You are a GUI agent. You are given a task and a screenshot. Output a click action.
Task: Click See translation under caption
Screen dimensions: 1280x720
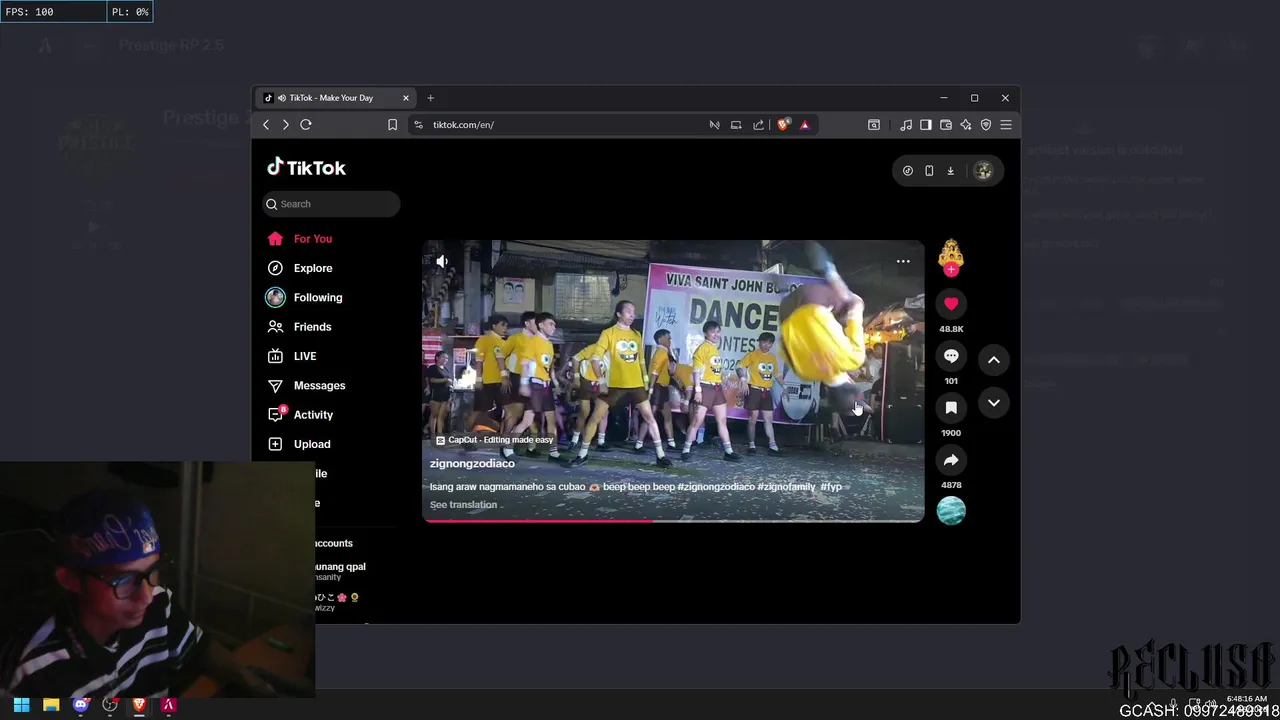click(x=463, y=505)
